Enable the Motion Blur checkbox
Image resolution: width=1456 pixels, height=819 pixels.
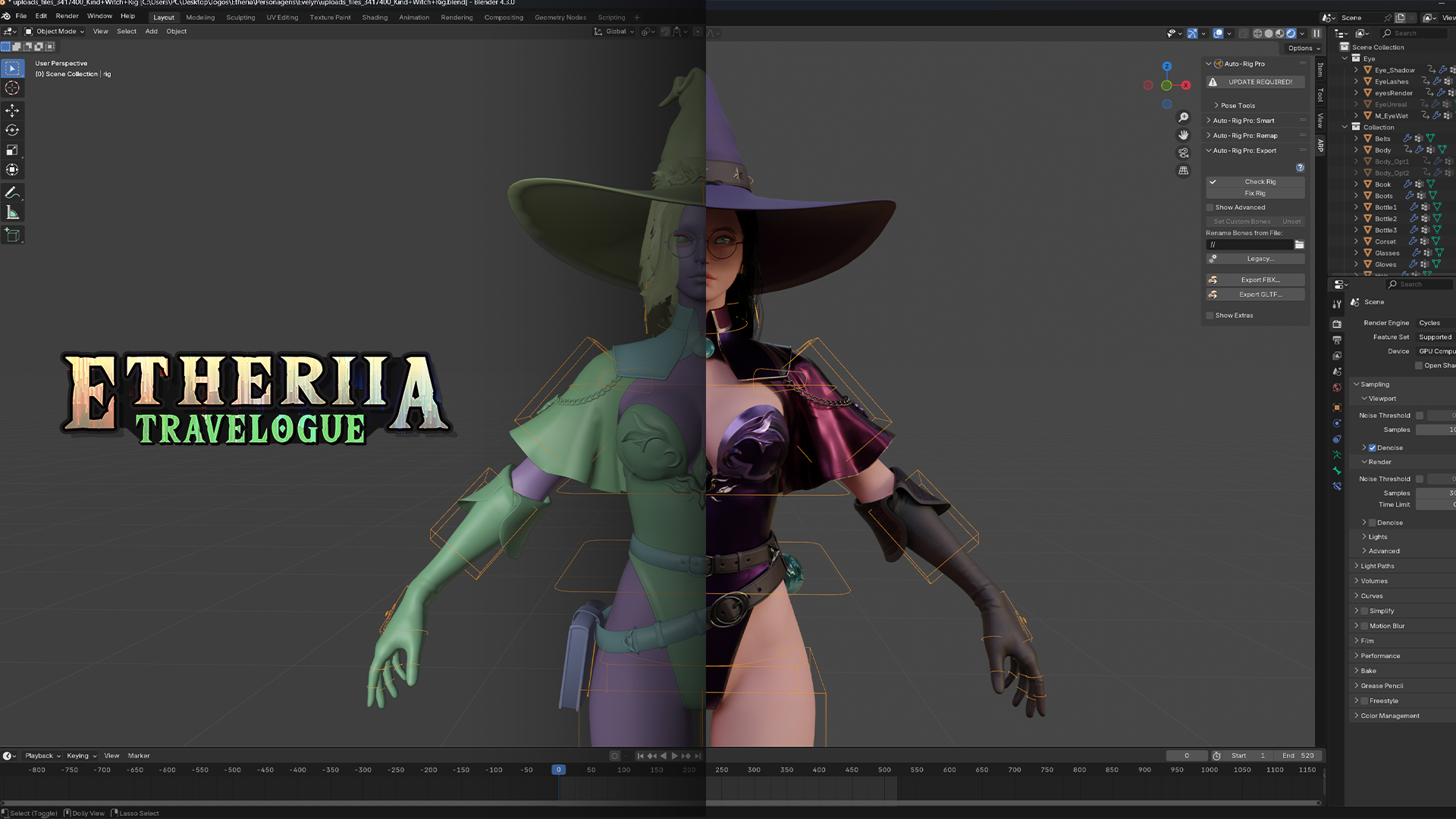[1365, 626]
